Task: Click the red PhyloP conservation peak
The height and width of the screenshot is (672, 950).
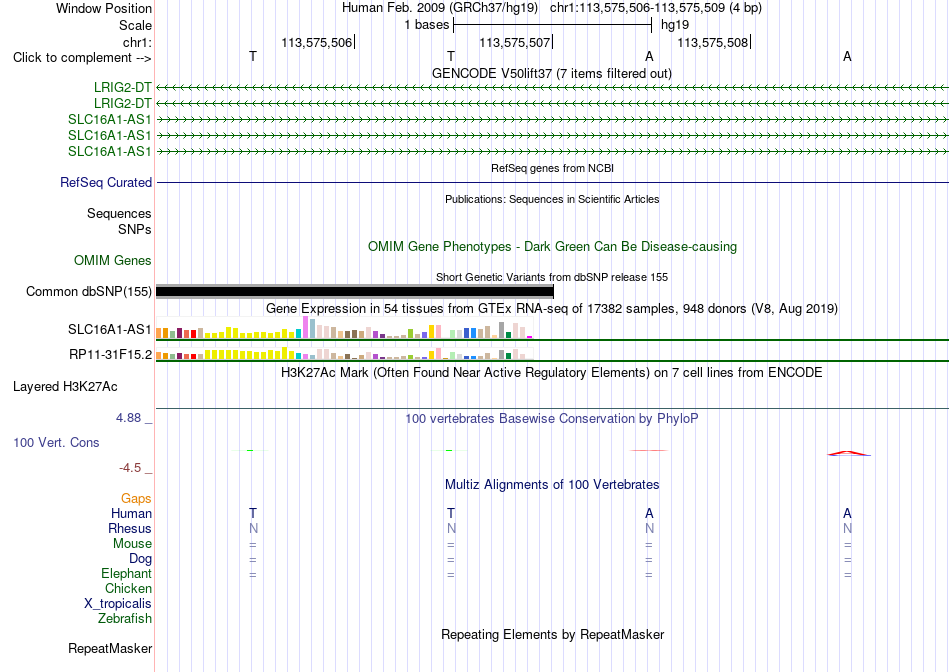Action: point(849,453)
